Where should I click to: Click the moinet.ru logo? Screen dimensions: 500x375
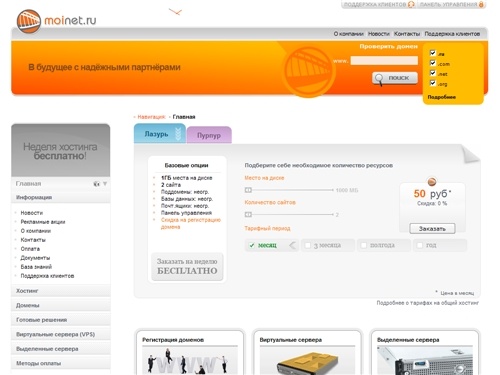coord(56,21)
